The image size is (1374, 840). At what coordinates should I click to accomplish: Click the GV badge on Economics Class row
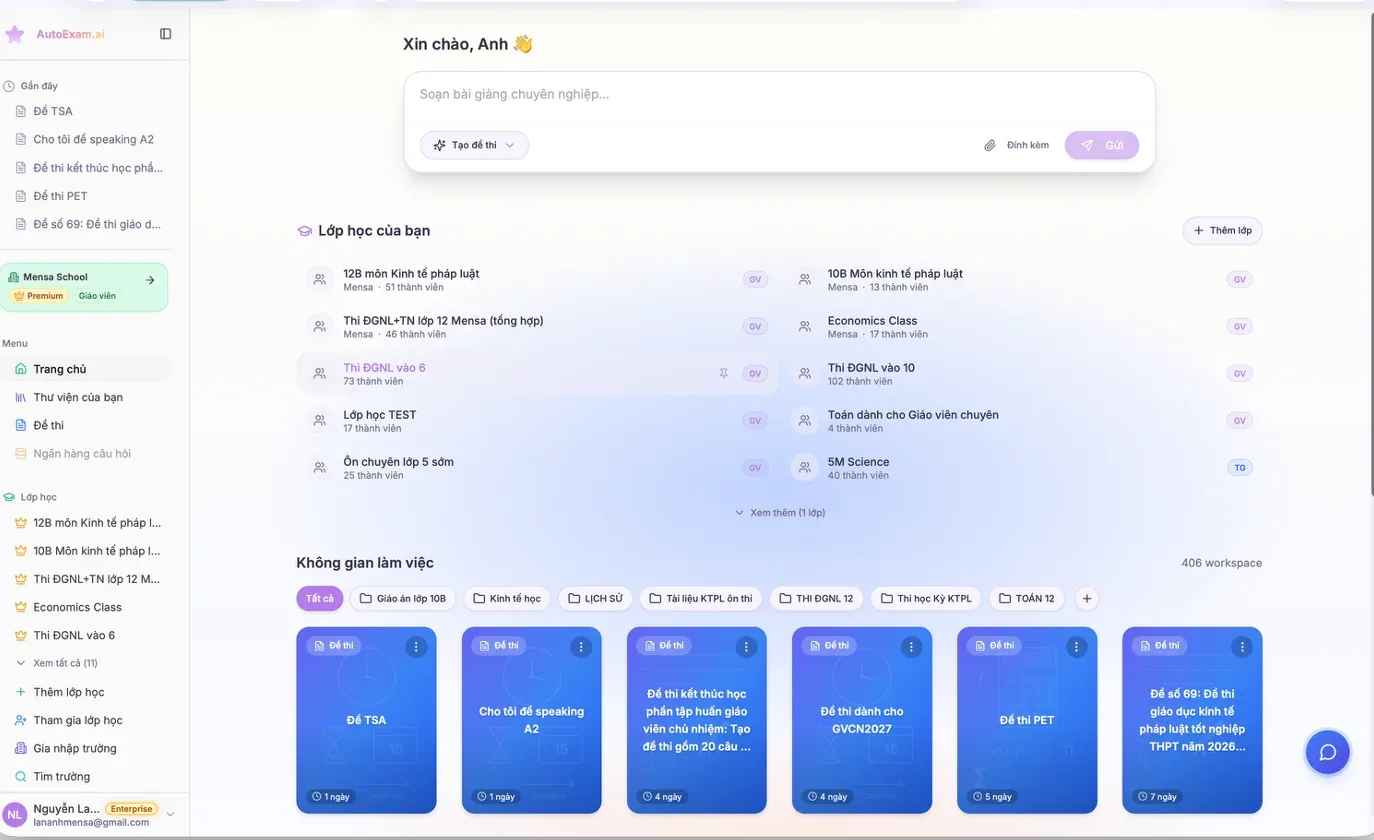pos(1240,326)
